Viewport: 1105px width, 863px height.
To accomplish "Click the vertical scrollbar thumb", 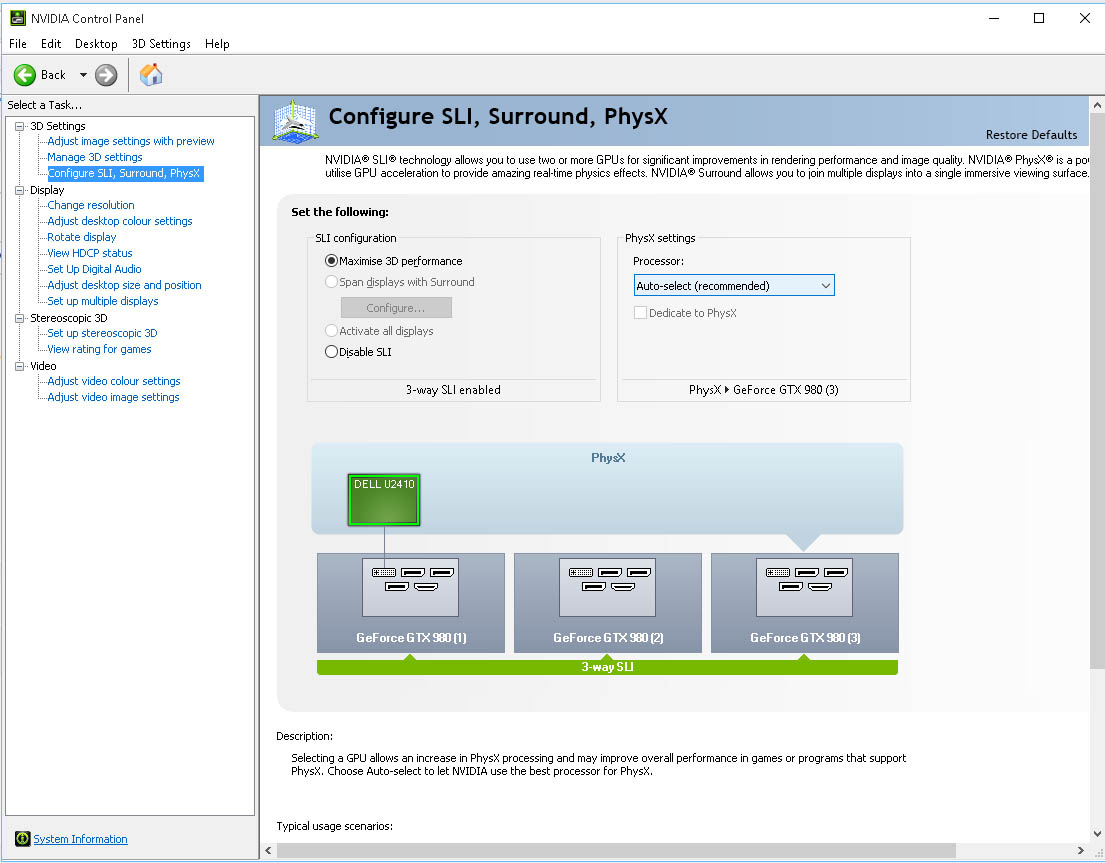I will [x=1097, y=390].
